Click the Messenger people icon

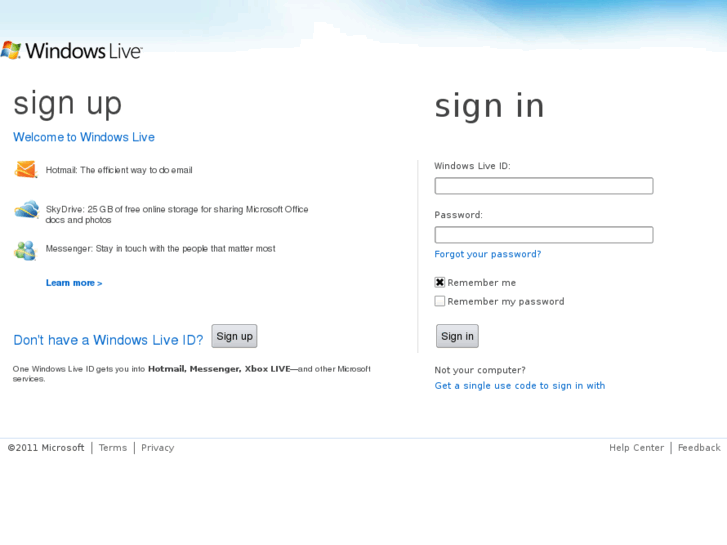25,250
